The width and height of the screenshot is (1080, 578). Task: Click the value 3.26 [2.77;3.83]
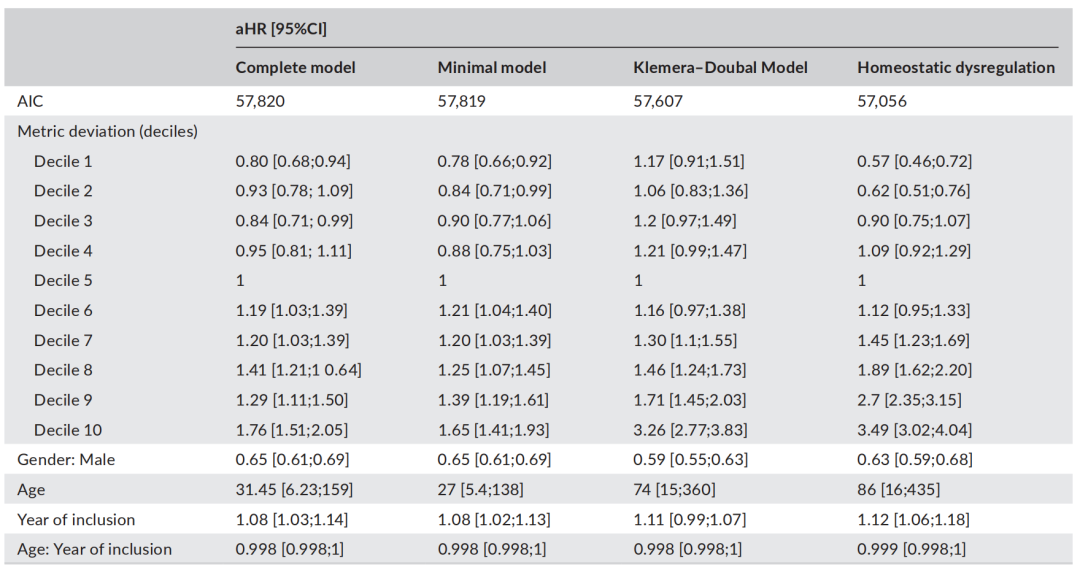tap(689, 430)
